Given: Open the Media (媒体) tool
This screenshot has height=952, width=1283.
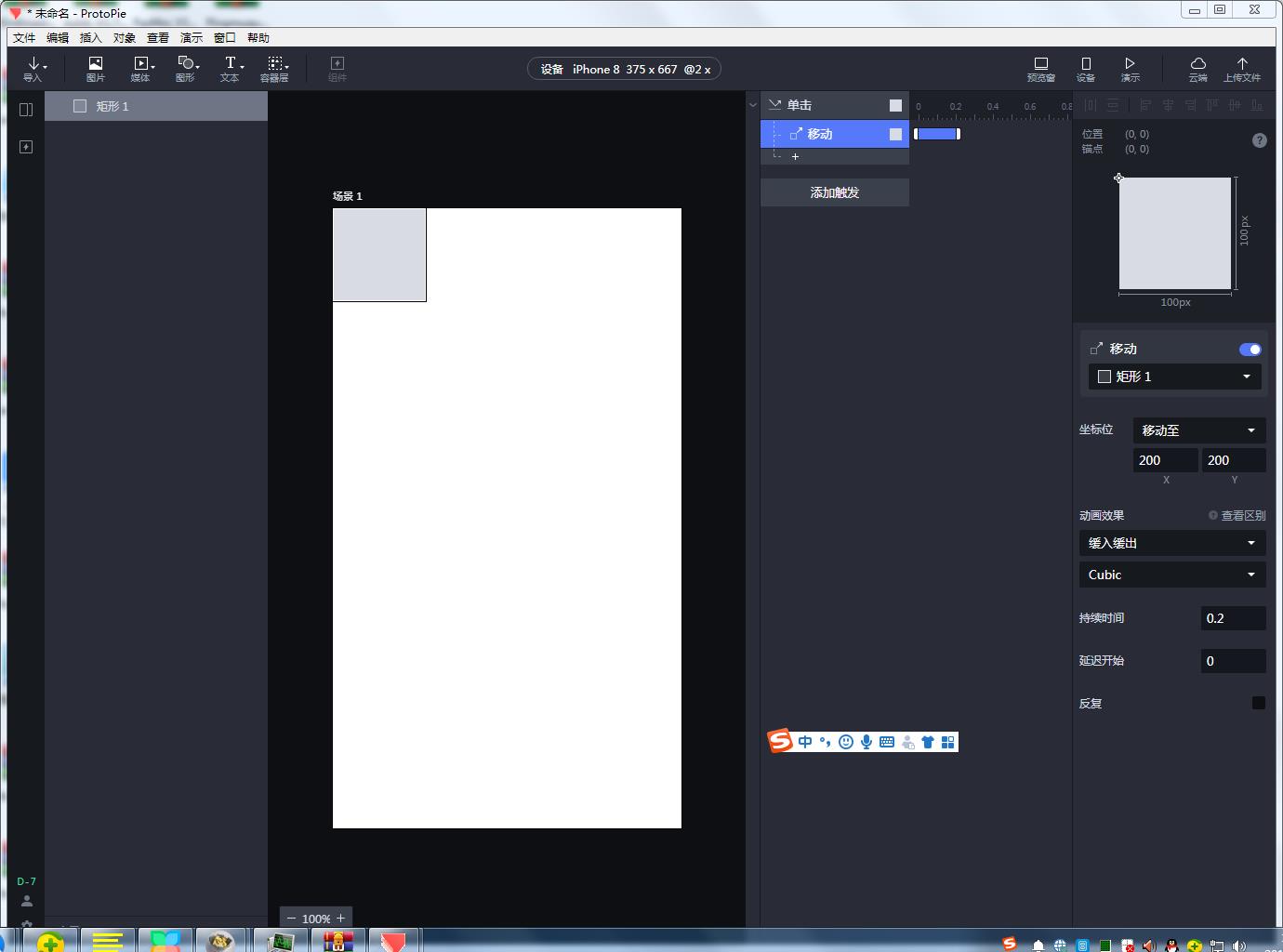Looking at the screenshot, I should [140, 68].
